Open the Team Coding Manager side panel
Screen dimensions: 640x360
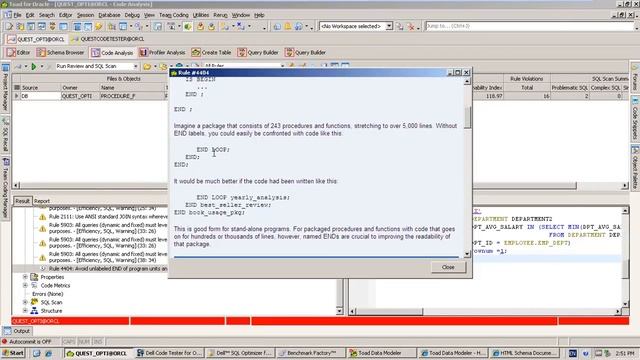click(x=5, y=188)
